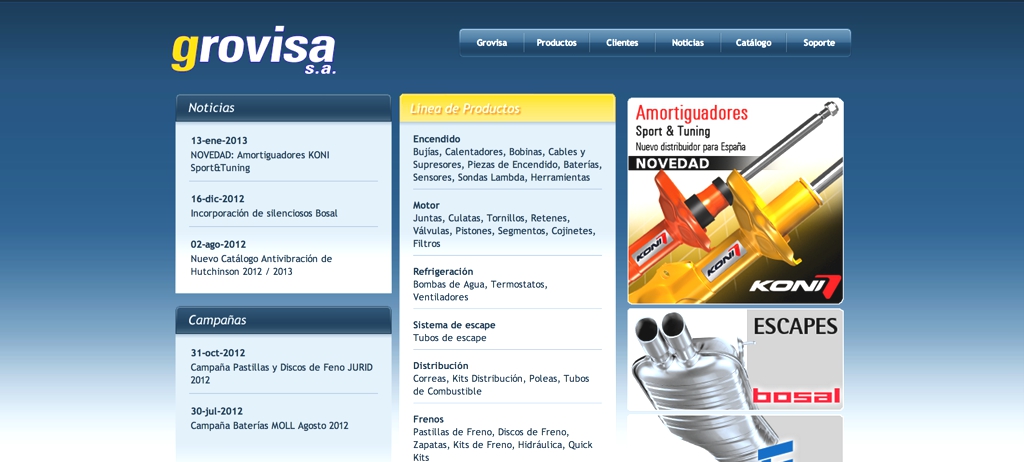The image size is (1024, 462).
Task: Click the grovisa s.a. logo
Action: [253, 51]
